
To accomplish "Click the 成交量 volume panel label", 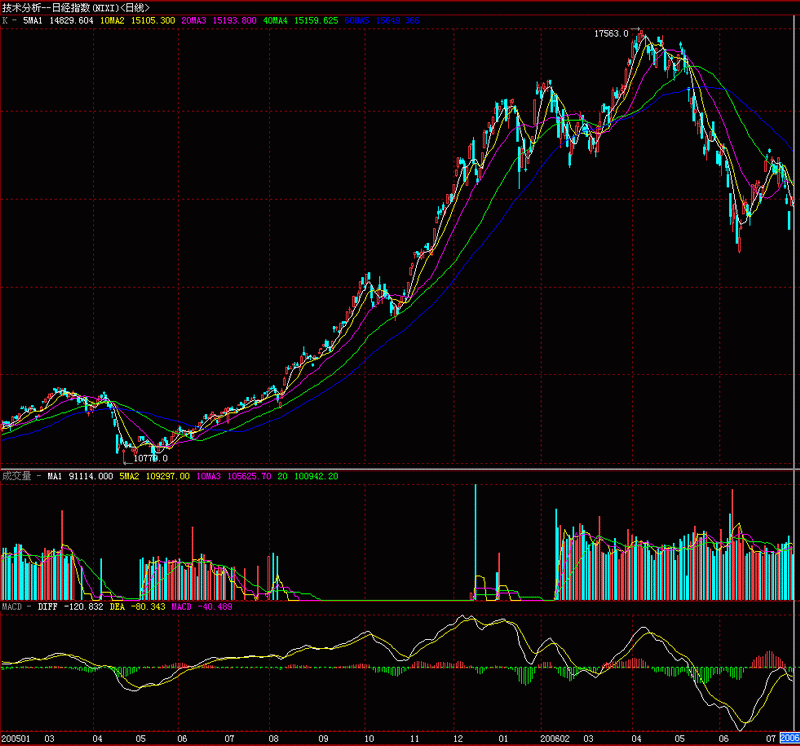I will pos(16,476).
